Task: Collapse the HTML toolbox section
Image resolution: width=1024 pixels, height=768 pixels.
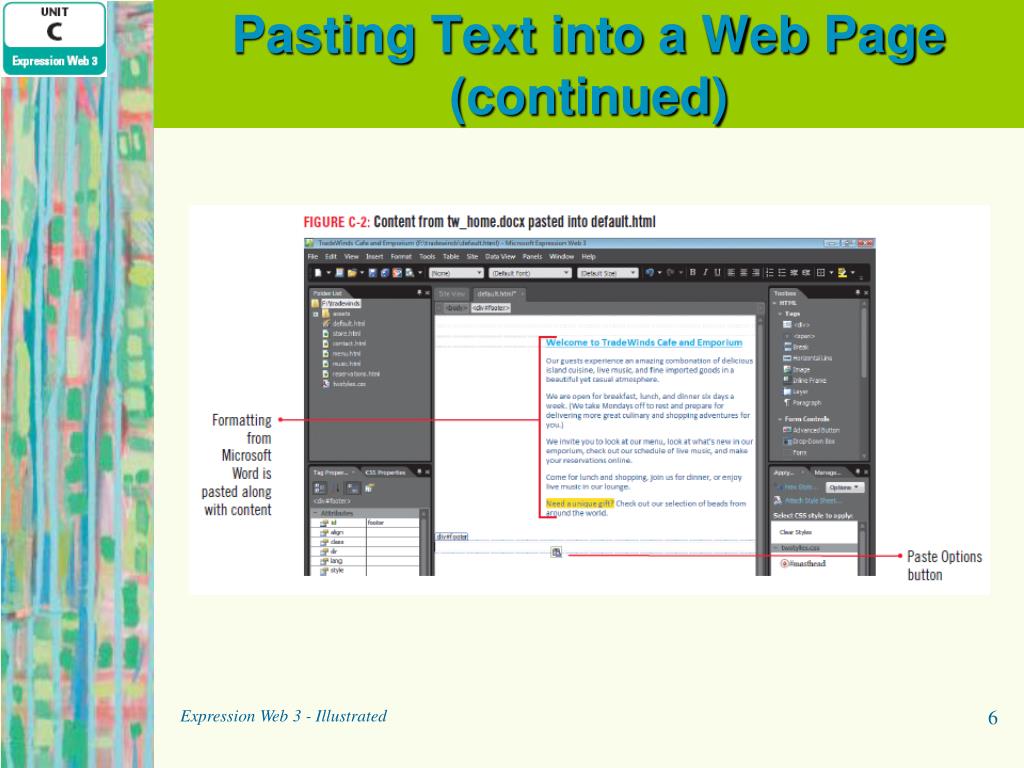Action: click(x=775, y=304)
